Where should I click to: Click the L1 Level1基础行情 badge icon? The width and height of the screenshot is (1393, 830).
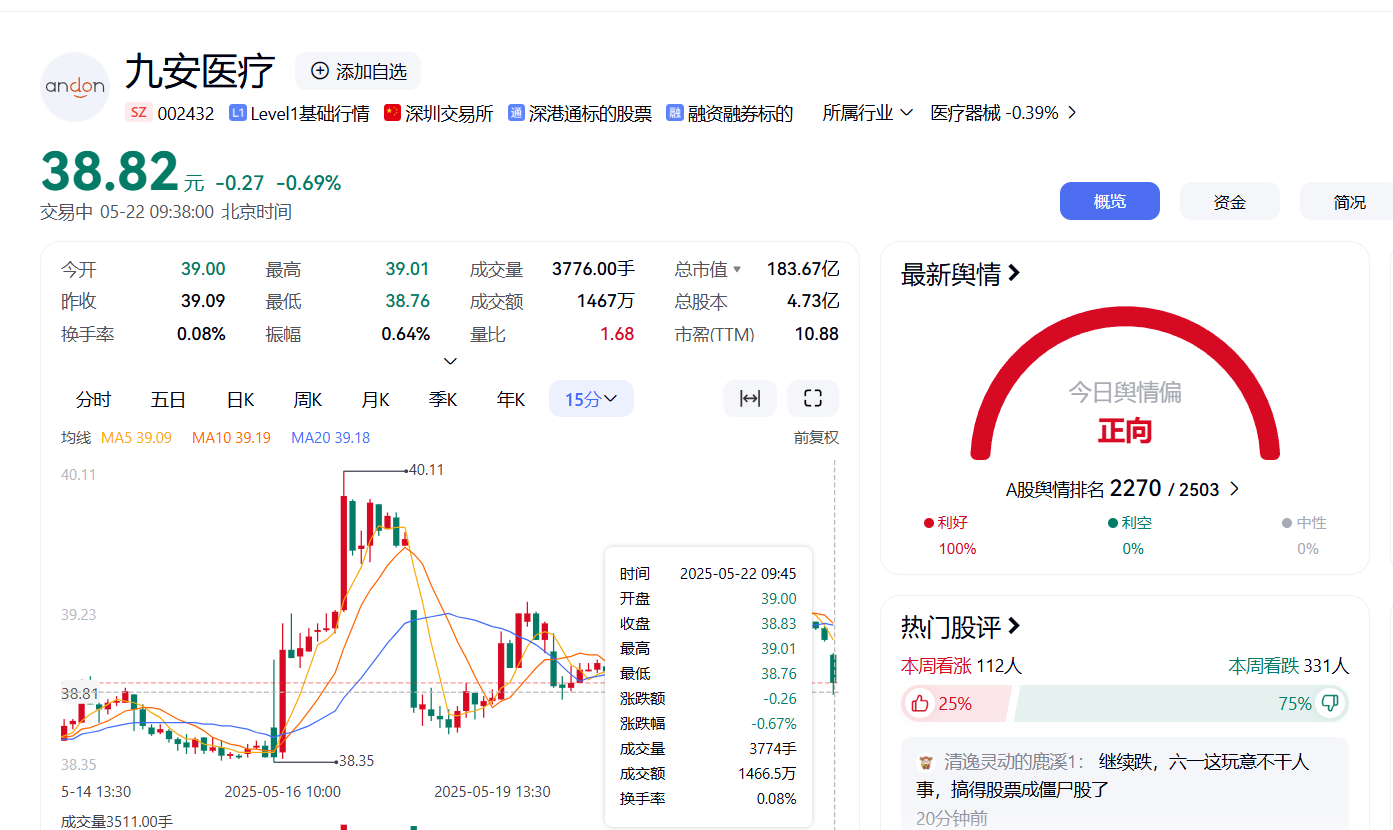pyautogui.click(x=237, y=113)
